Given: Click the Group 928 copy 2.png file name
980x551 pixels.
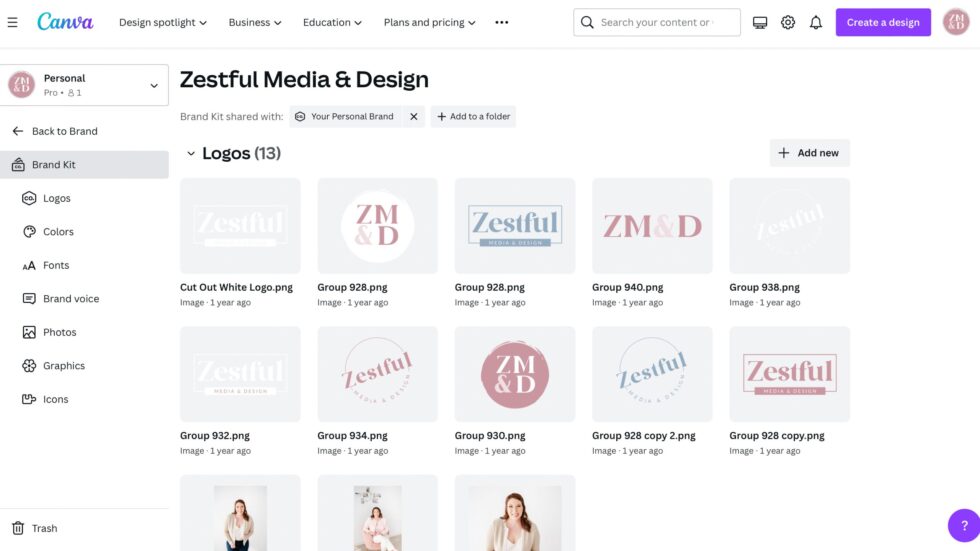Looking at the screenshot, I should pyautogui.click(x=644, y=435).
